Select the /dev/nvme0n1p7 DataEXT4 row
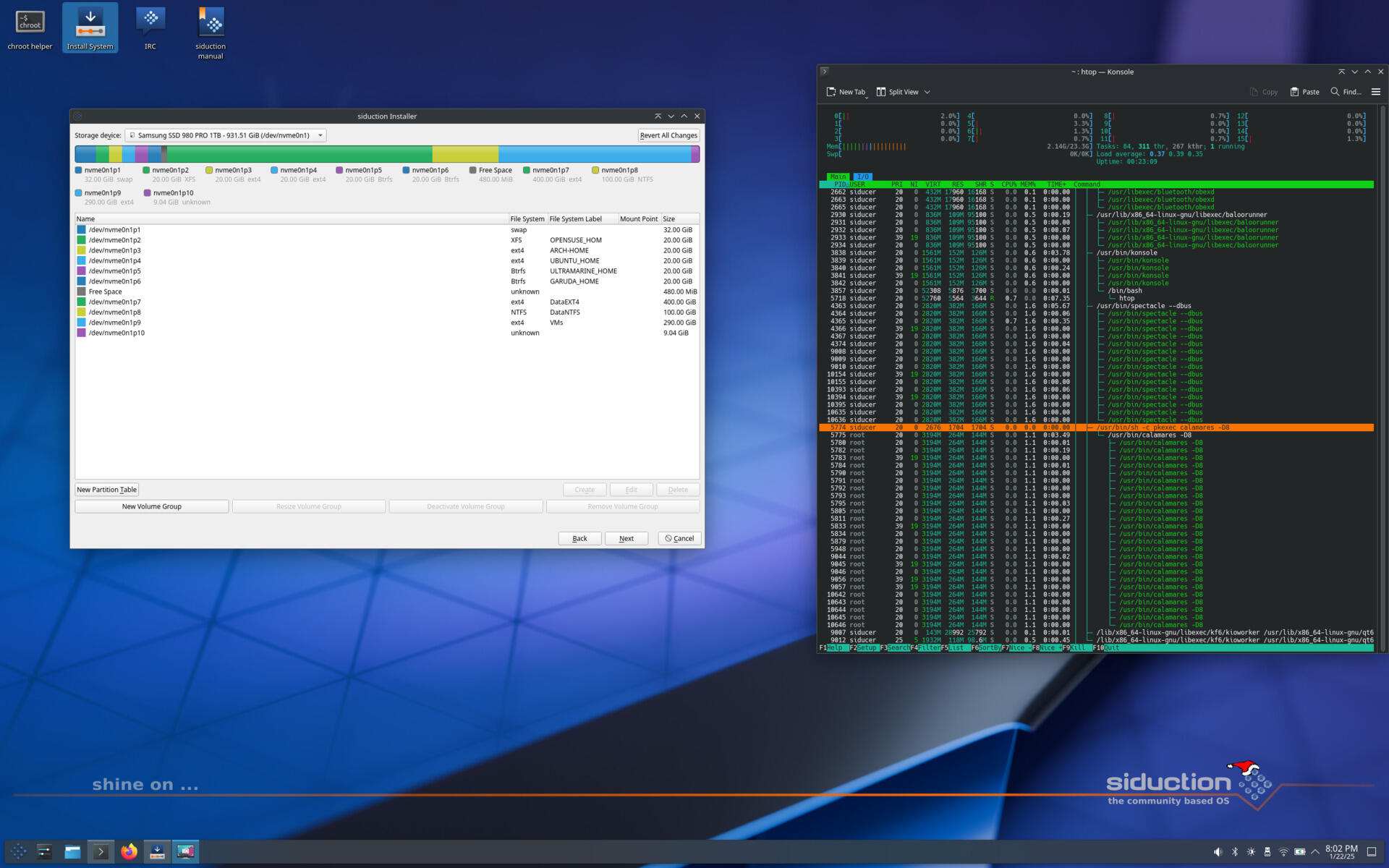 click(x=387, y=302)
